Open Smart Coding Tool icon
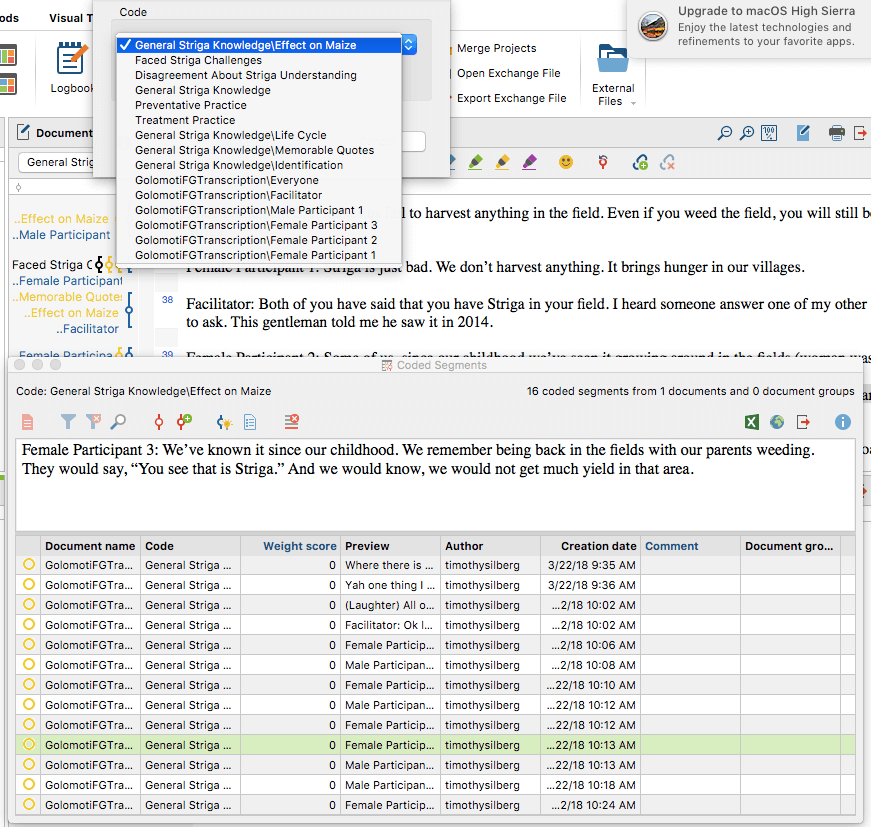Image resolution: width=871 pixels, height=827 pixels. 224,423
